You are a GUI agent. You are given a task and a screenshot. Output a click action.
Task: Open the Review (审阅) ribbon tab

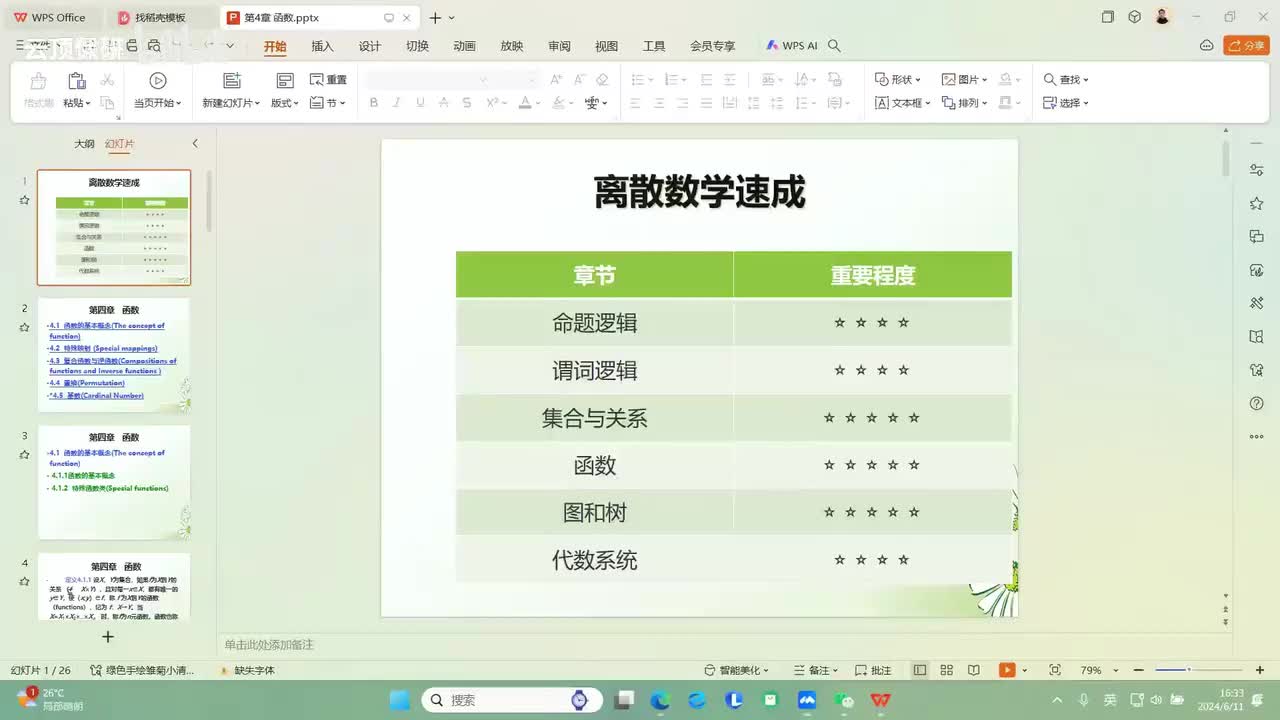point(559,46)
